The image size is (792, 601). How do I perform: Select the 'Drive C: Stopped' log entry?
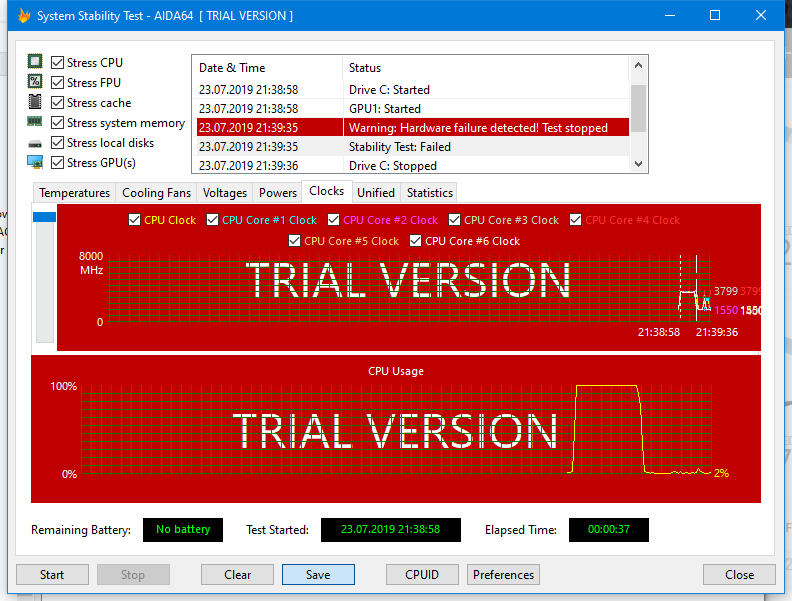[413, 165]
